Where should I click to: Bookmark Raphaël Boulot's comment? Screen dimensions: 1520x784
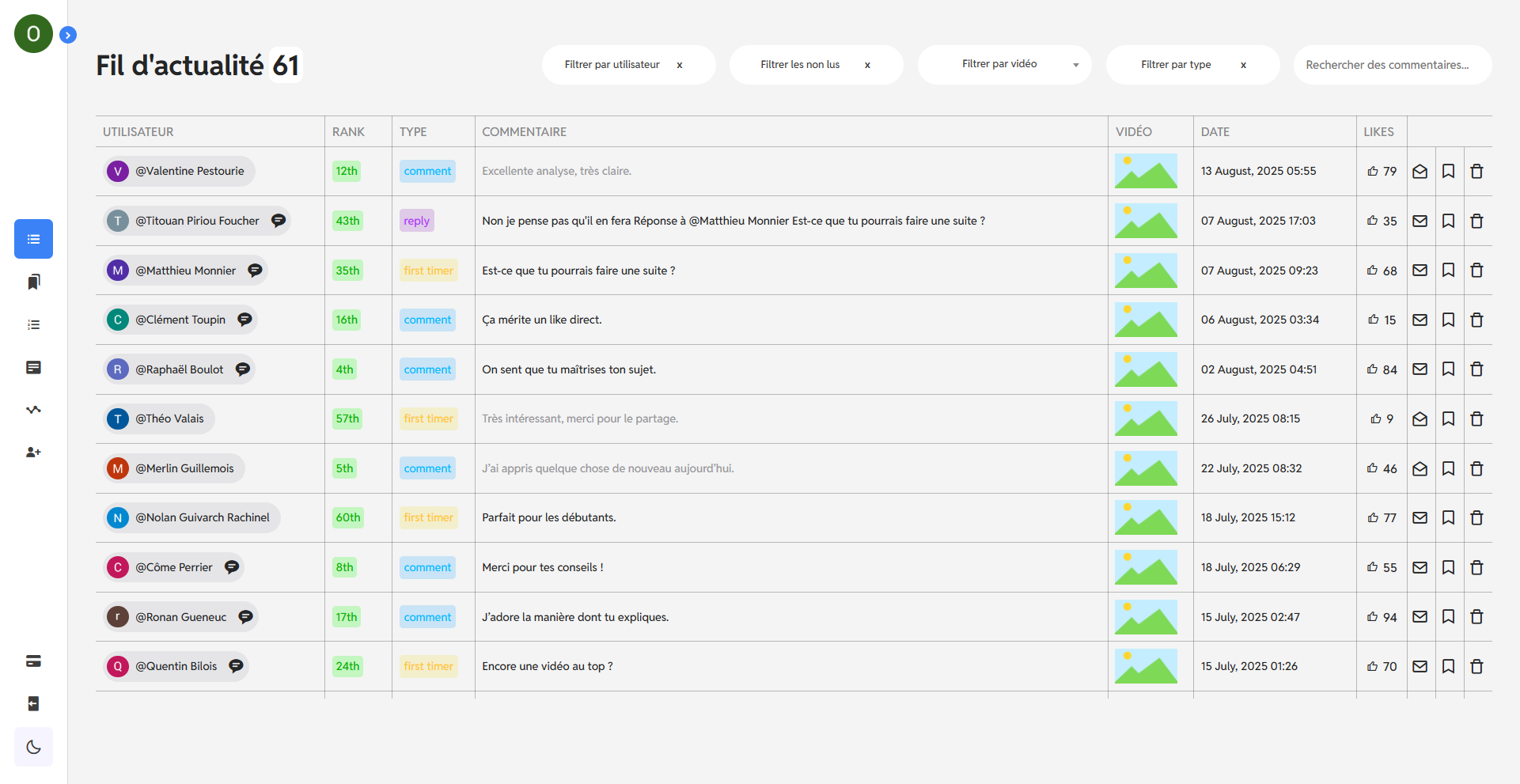1448,369
